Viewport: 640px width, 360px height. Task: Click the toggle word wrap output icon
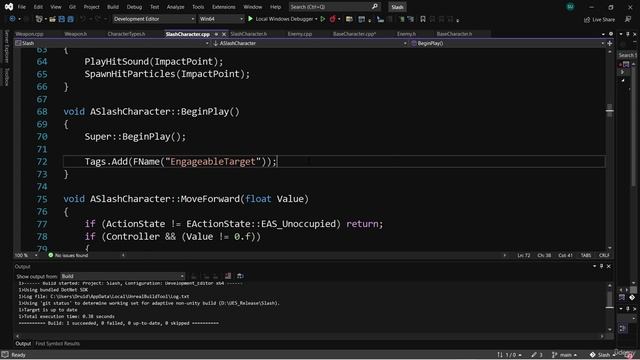(240, 276)
